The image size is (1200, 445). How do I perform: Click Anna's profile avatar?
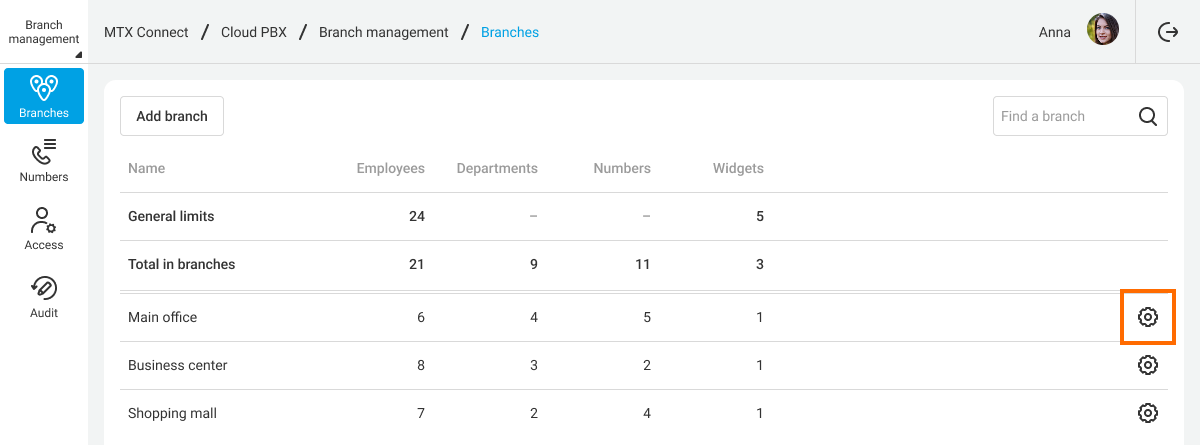coord(1102,32)
